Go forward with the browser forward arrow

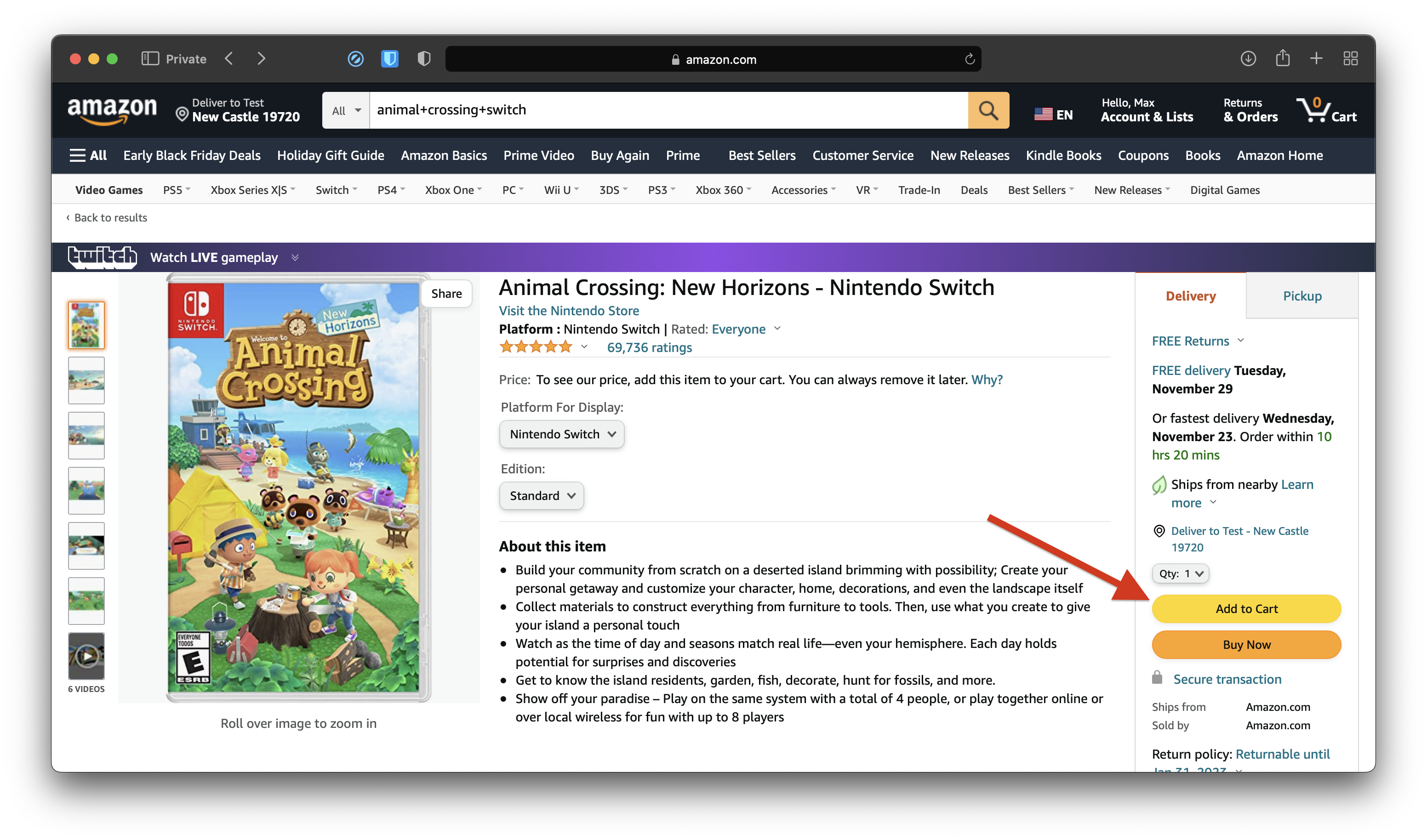coord(261,58)
